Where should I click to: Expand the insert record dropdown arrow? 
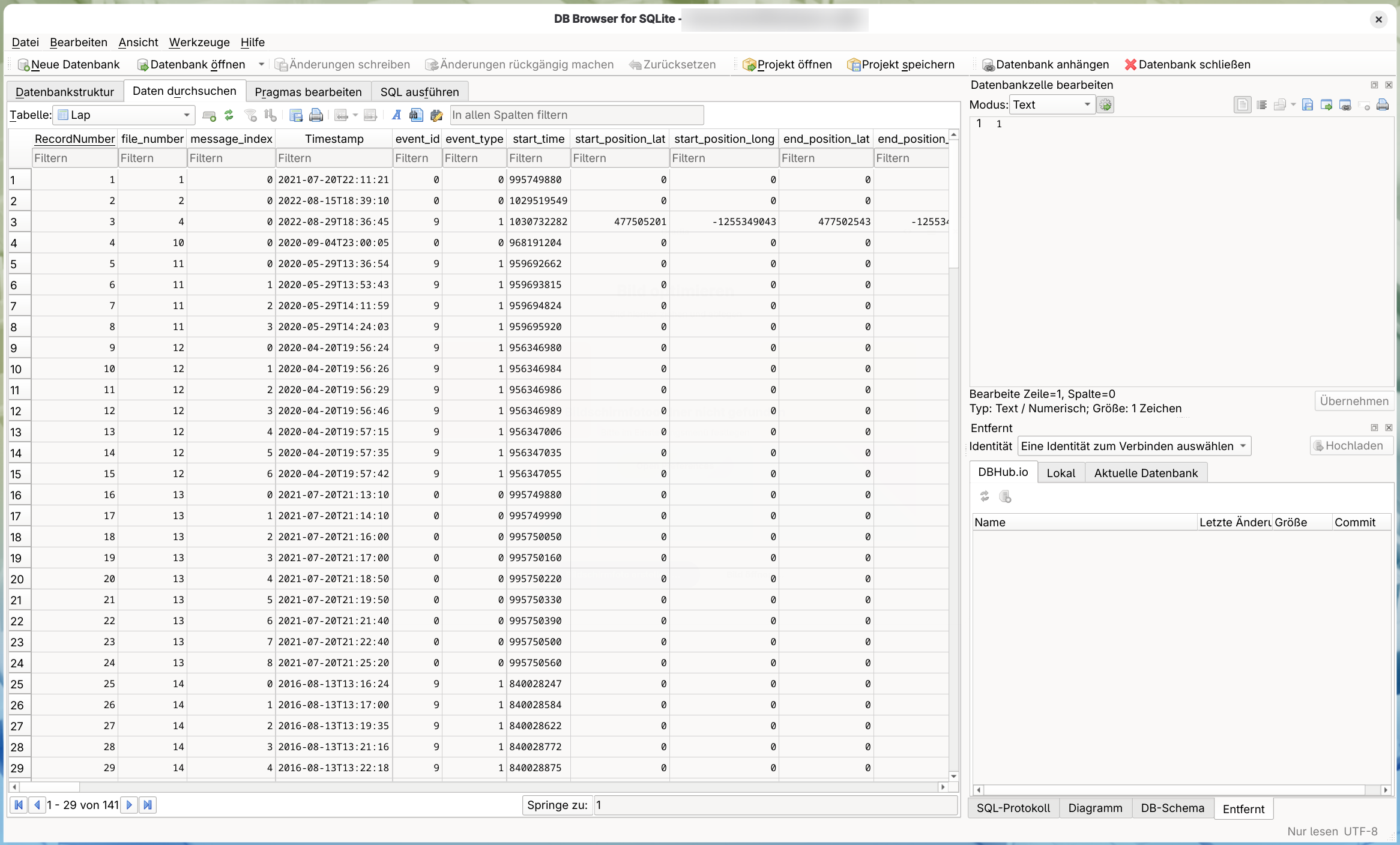pos(355,115)
